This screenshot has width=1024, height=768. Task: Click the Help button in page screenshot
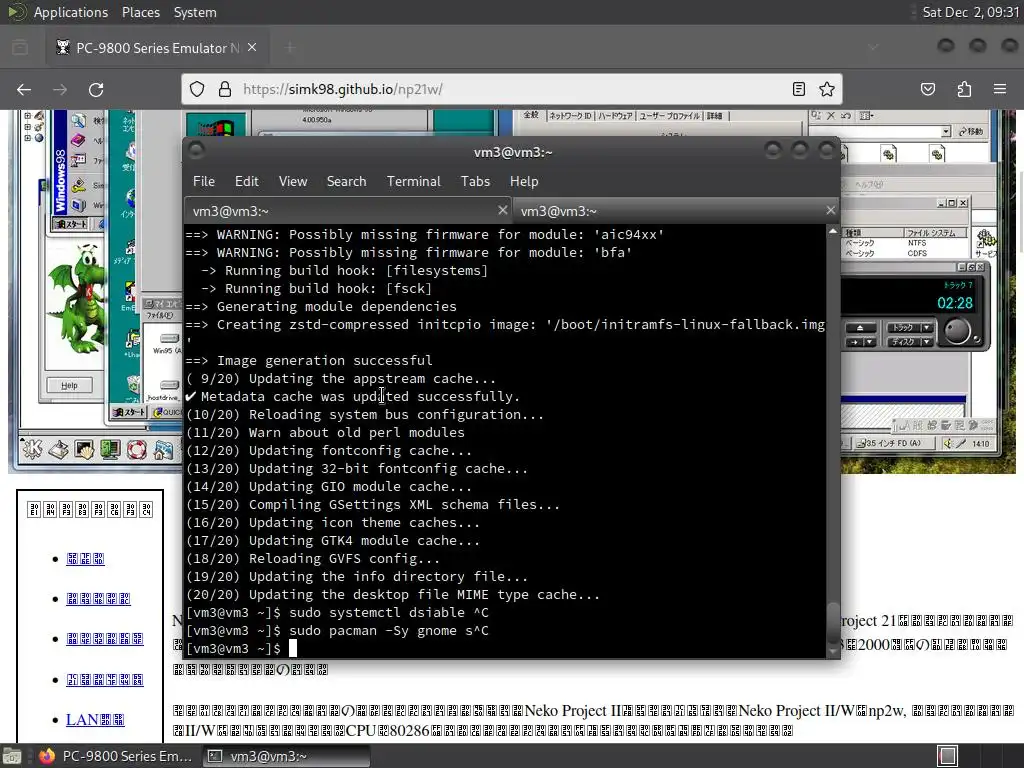[x=69, y=385]
